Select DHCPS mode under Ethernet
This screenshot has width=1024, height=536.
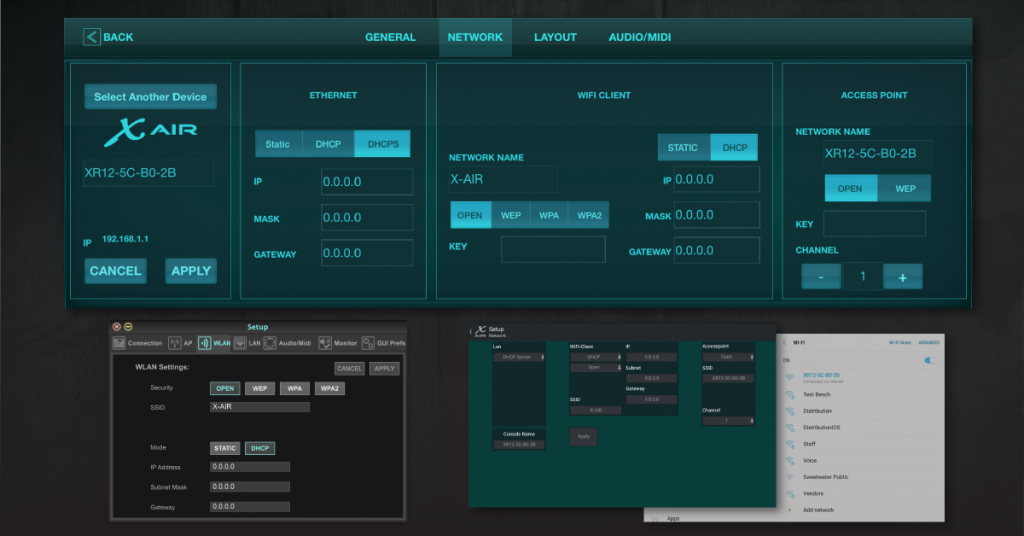[382, 144]
